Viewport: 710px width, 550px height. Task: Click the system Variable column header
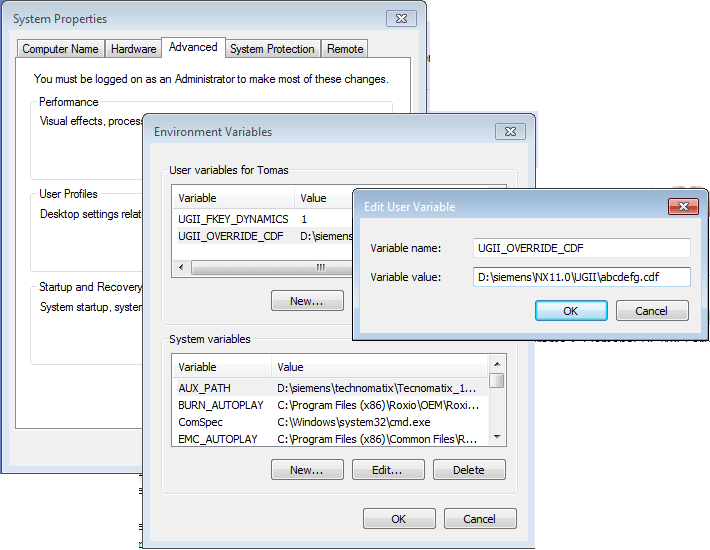(222, 367)
